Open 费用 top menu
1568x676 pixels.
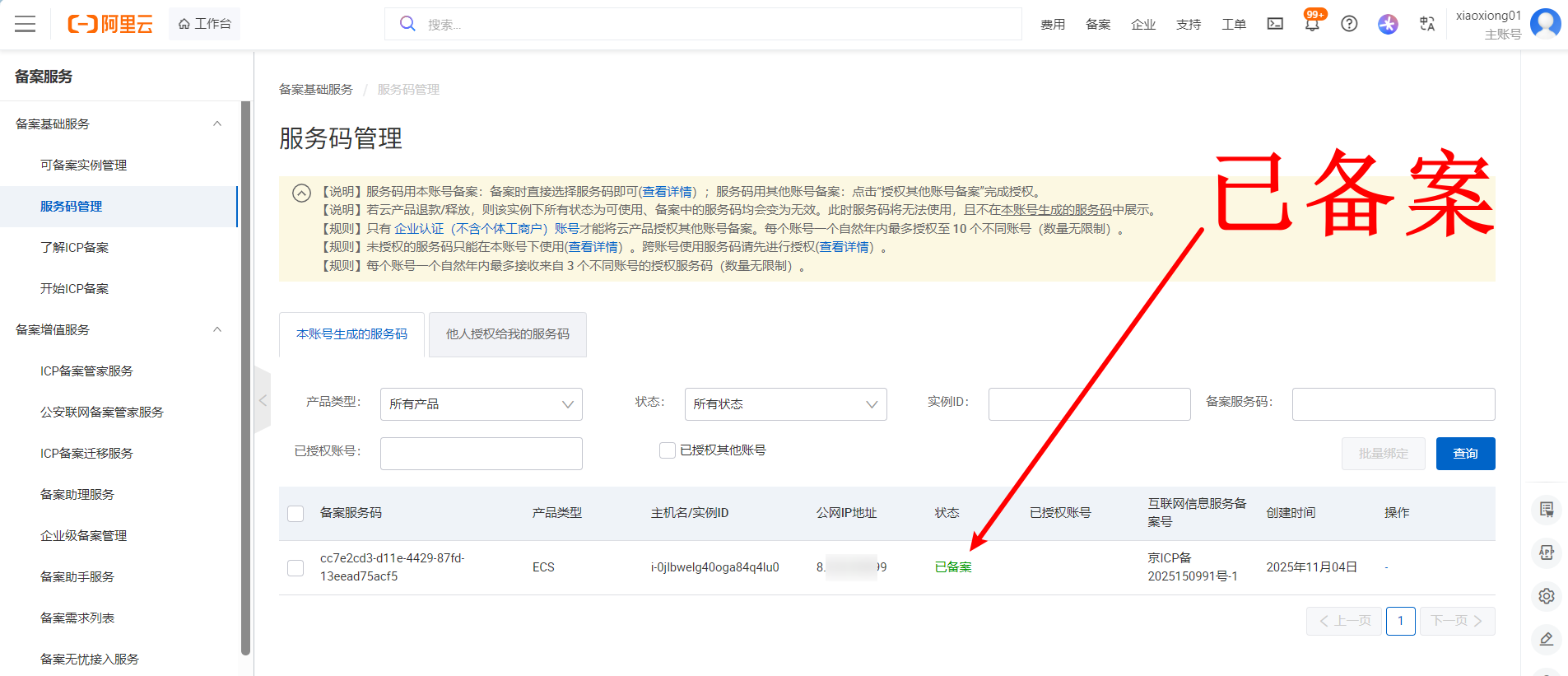[1053, 25]
